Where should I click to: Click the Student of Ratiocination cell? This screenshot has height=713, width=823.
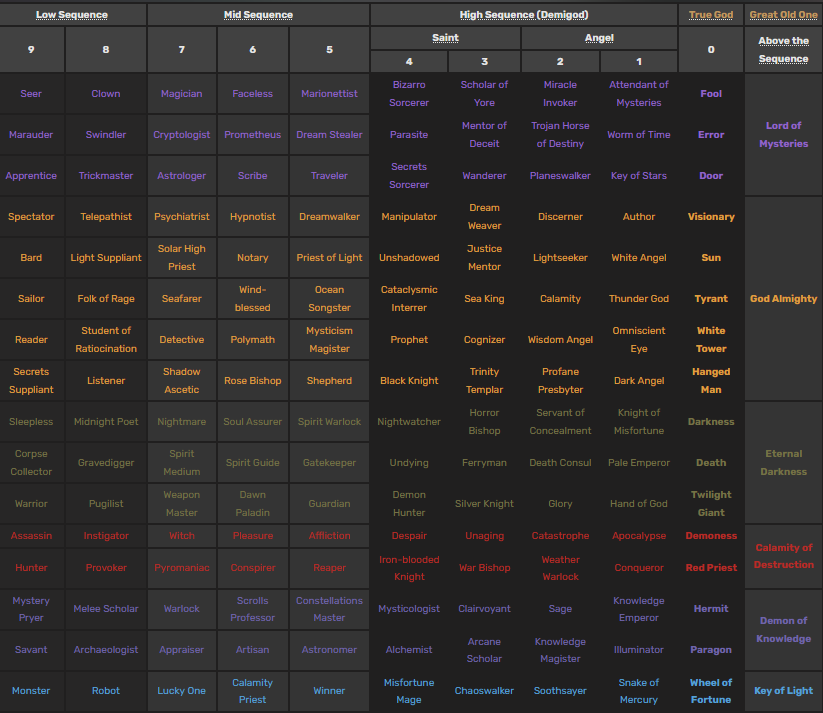coord(105,339)
